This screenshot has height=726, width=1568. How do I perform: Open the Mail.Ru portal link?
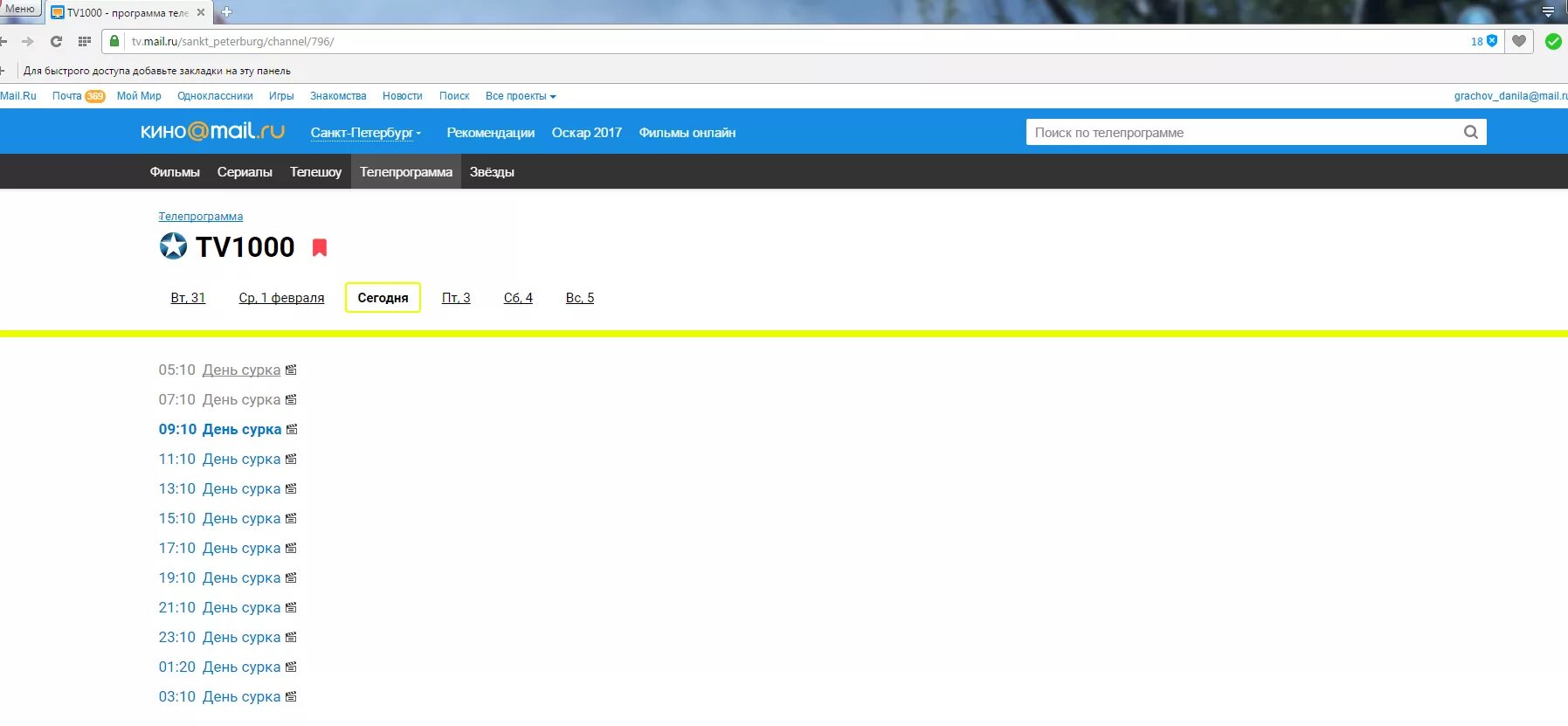(18, 96)
